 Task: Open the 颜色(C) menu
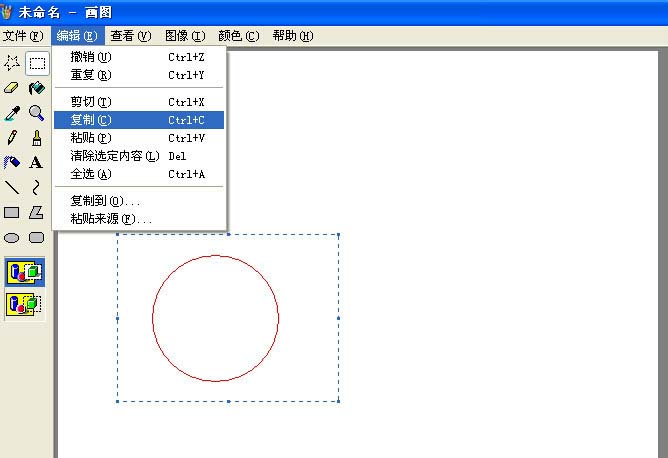click(239, 36)
